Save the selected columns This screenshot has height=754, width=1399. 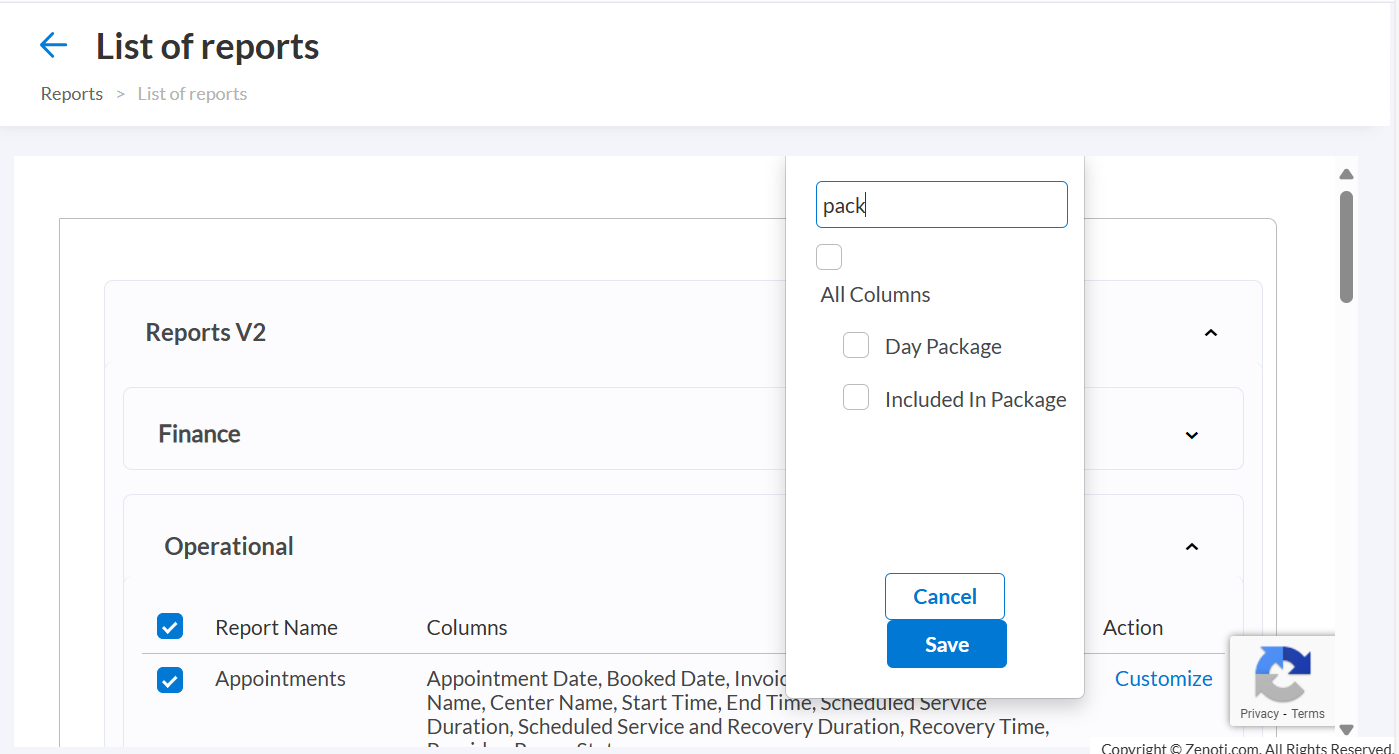(947, 644)
